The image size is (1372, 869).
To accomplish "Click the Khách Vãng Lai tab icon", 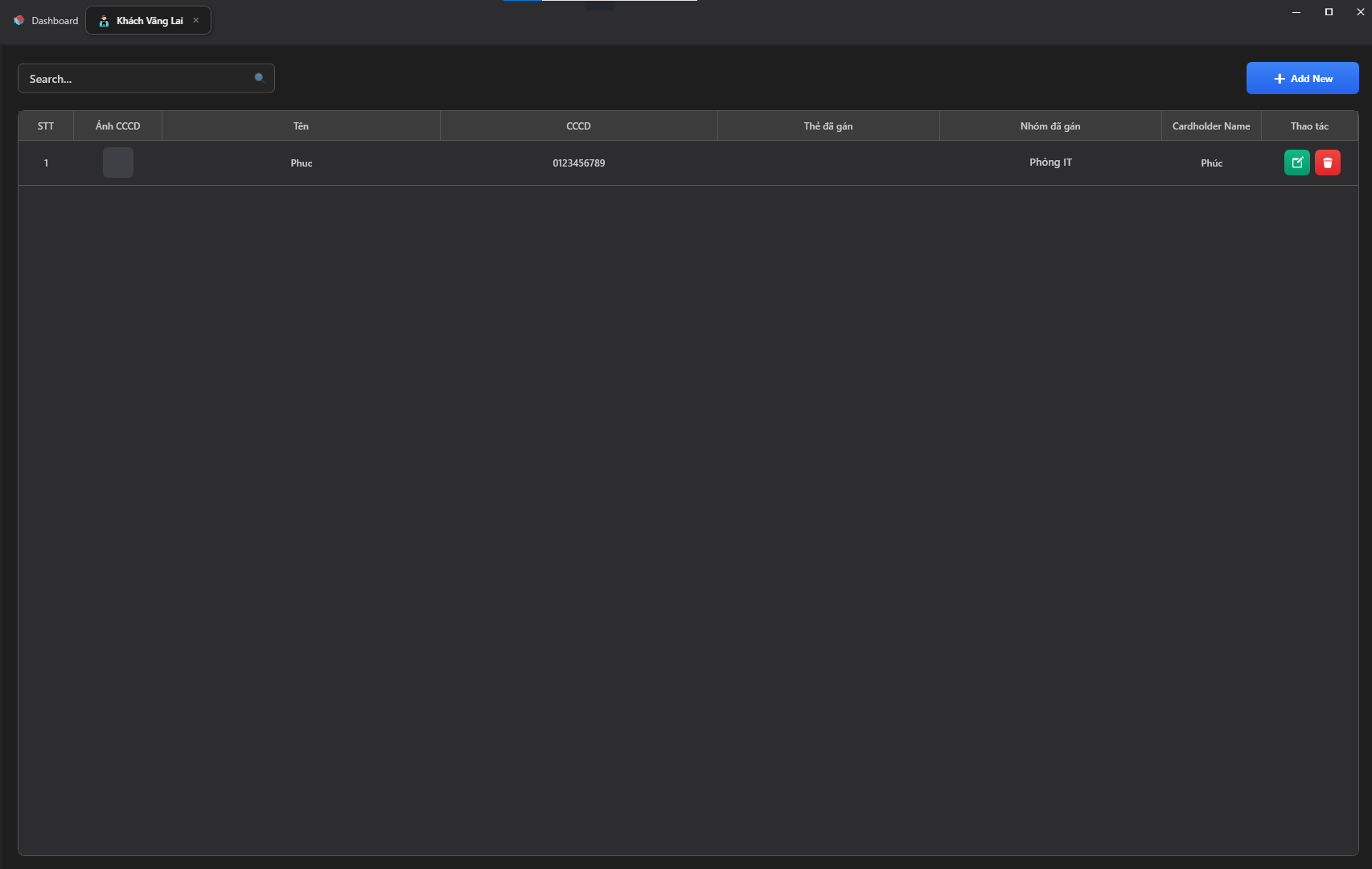I will click(104, 21).
